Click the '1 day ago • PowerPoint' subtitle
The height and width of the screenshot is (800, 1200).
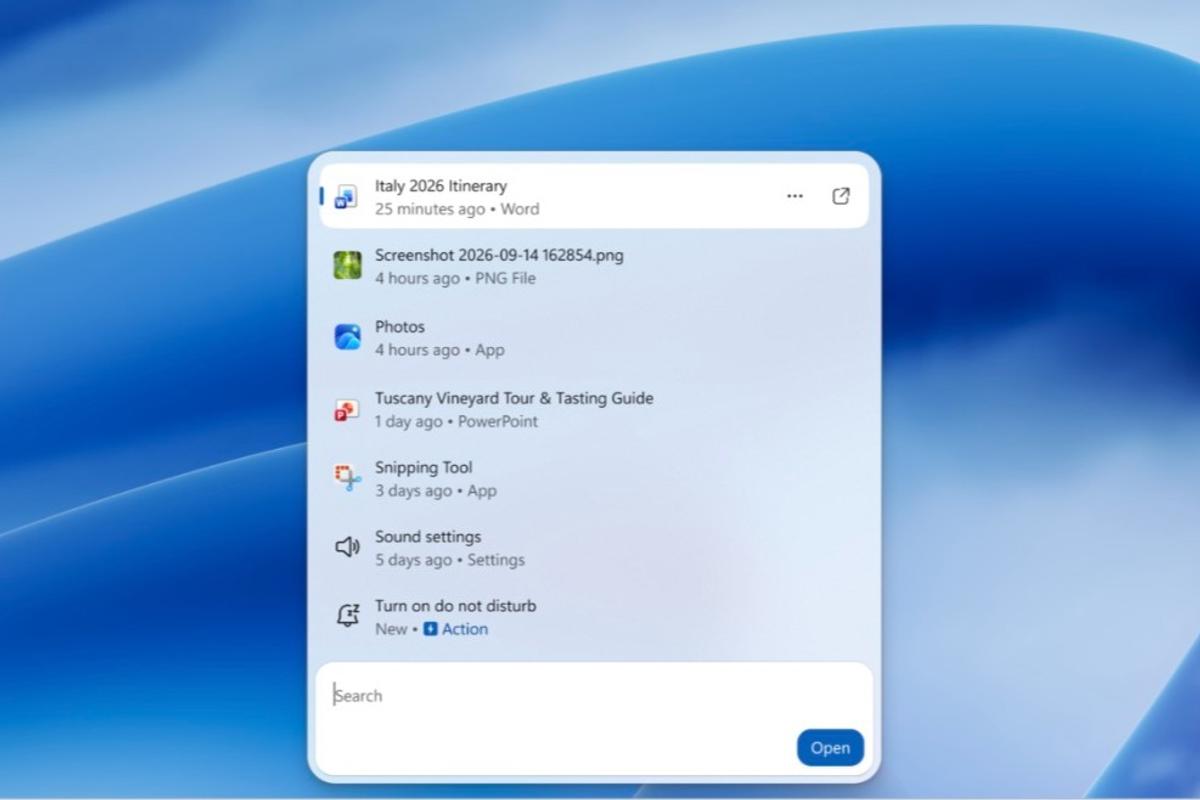(456, 421)
